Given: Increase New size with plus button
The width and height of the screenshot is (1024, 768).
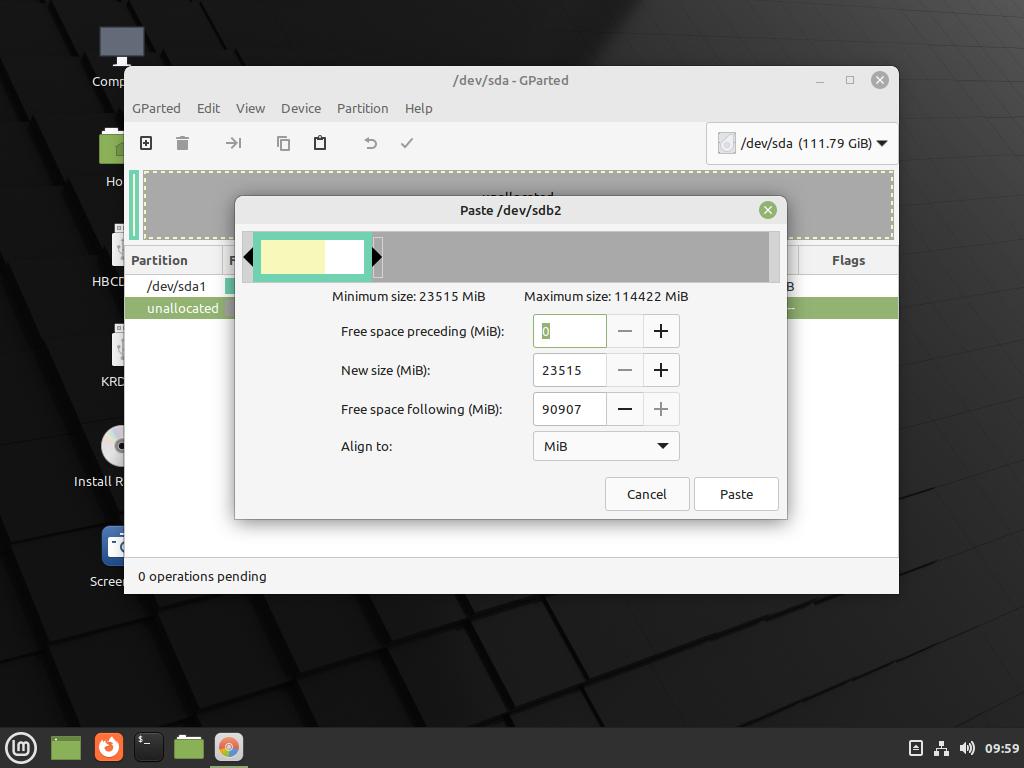Looking at the screenshot, I should 660,370.
